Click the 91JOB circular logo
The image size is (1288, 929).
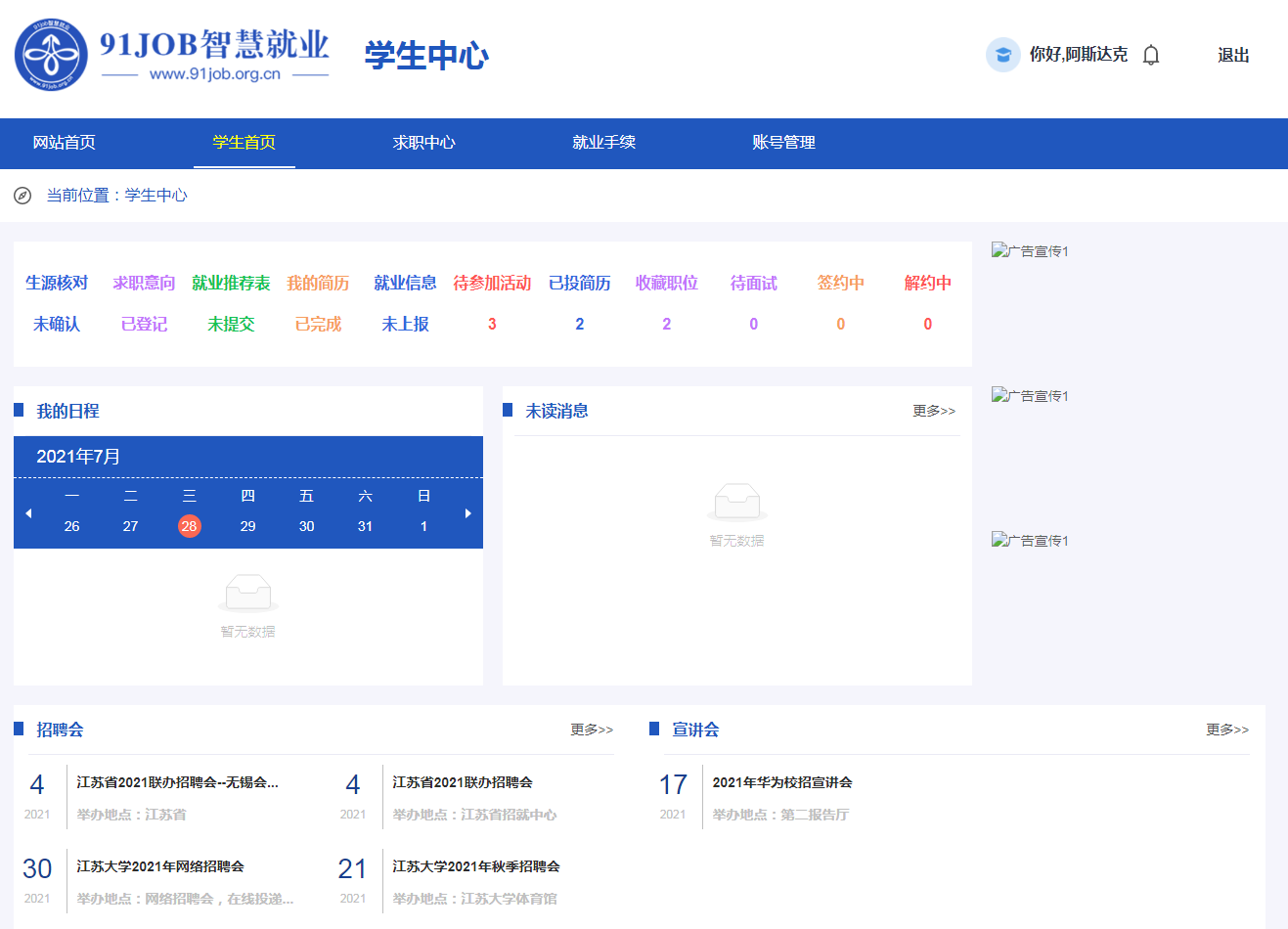pyautogui.click(x=51, y=55)
